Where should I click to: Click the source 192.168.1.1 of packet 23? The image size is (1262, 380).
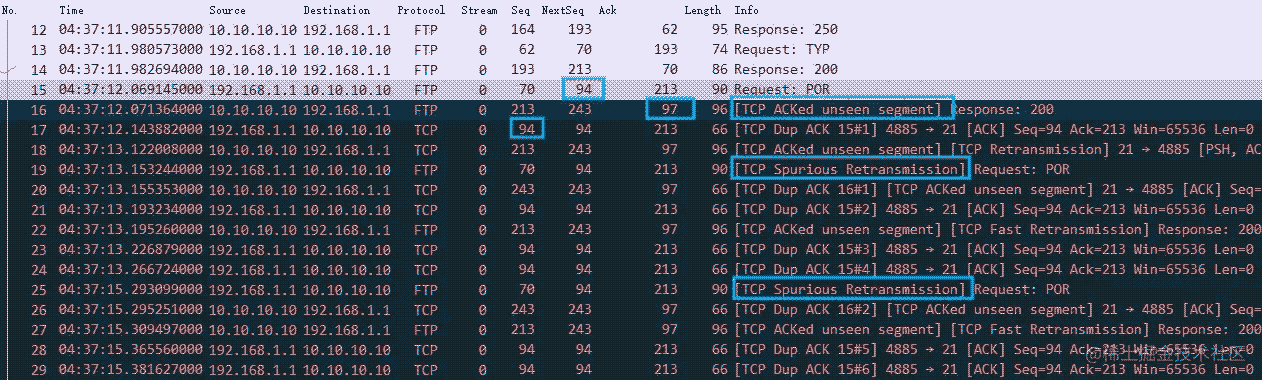(252, 250)
